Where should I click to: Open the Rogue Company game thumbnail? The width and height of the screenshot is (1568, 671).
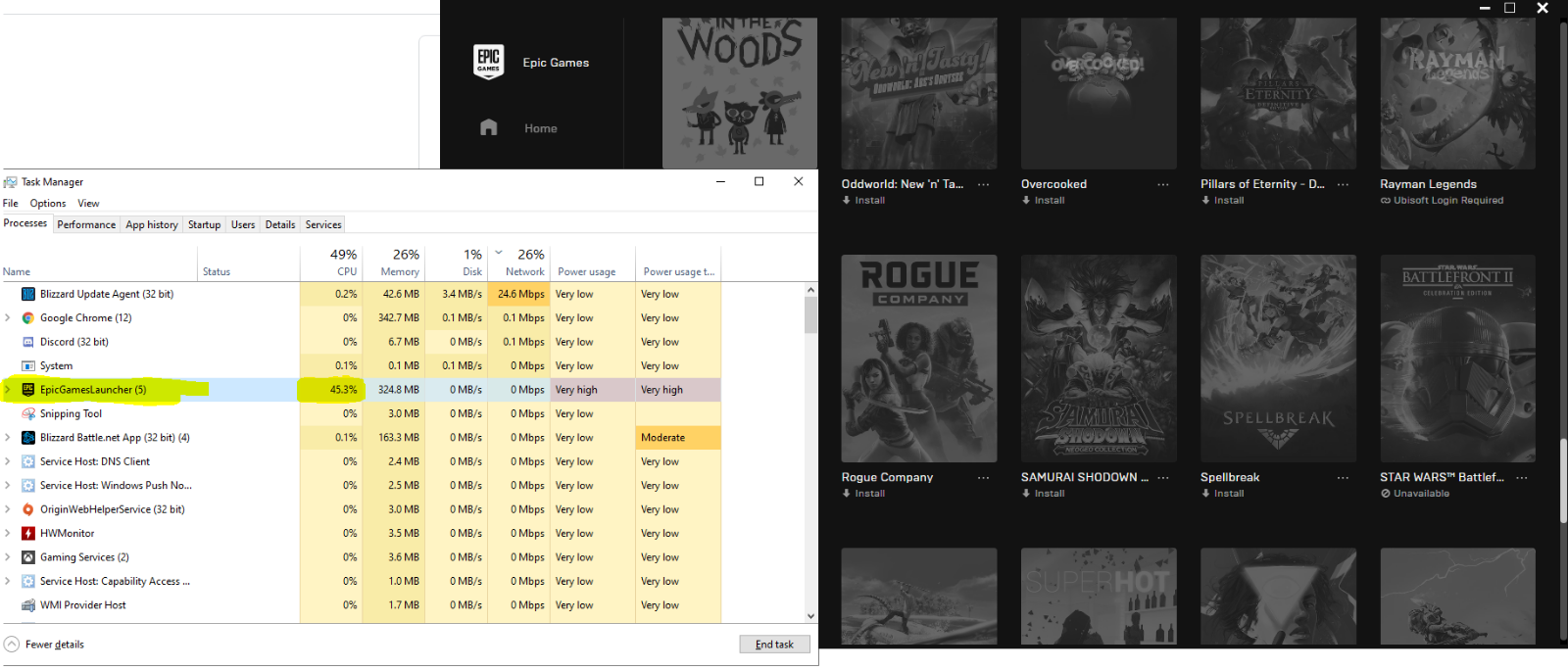[x=918, y=359]
